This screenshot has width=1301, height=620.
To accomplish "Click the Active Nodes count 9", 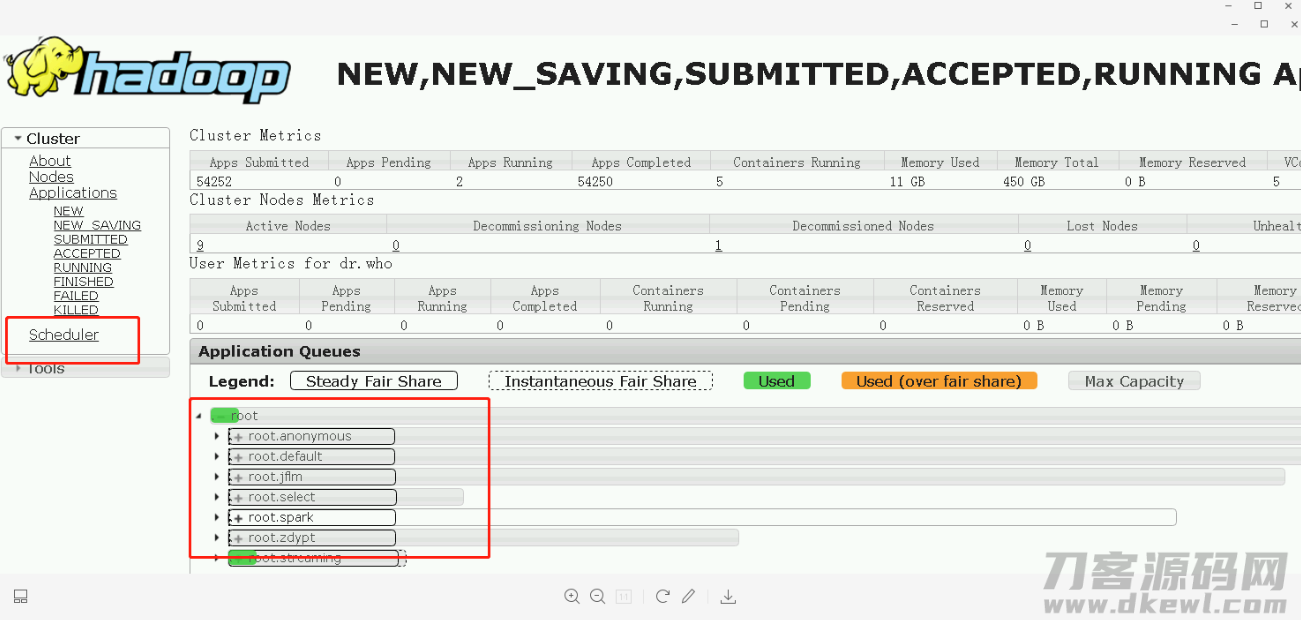I will pos(200,246).
